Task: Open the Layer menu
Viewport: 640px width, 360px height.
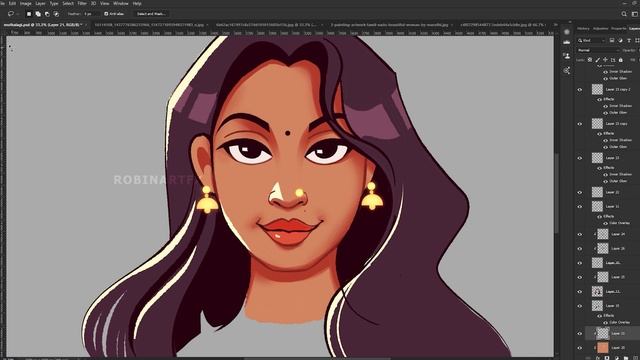Action: click(x=40, y=3)
